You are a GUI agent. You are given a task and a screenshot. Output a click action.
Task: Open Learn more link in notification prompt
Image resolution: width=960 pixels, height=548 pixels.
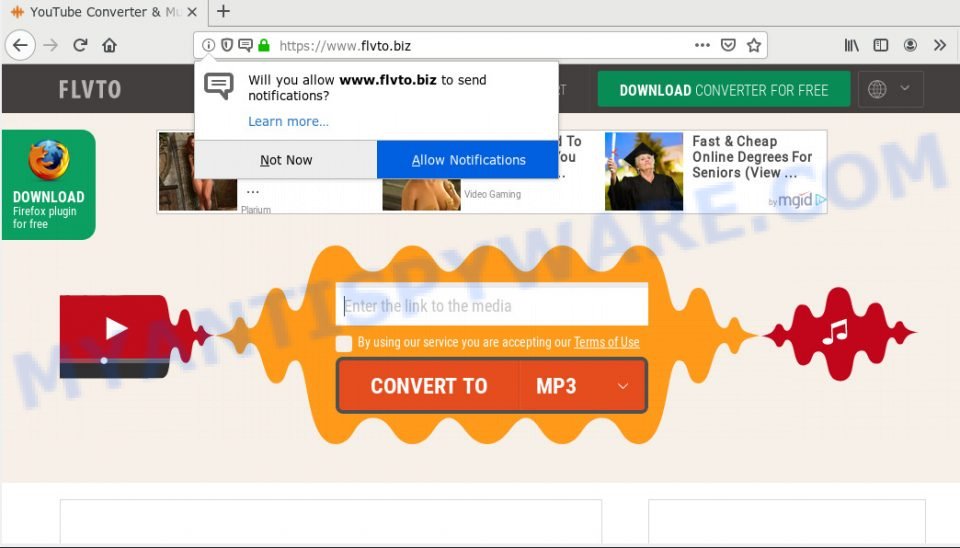[x=288, y=121]
